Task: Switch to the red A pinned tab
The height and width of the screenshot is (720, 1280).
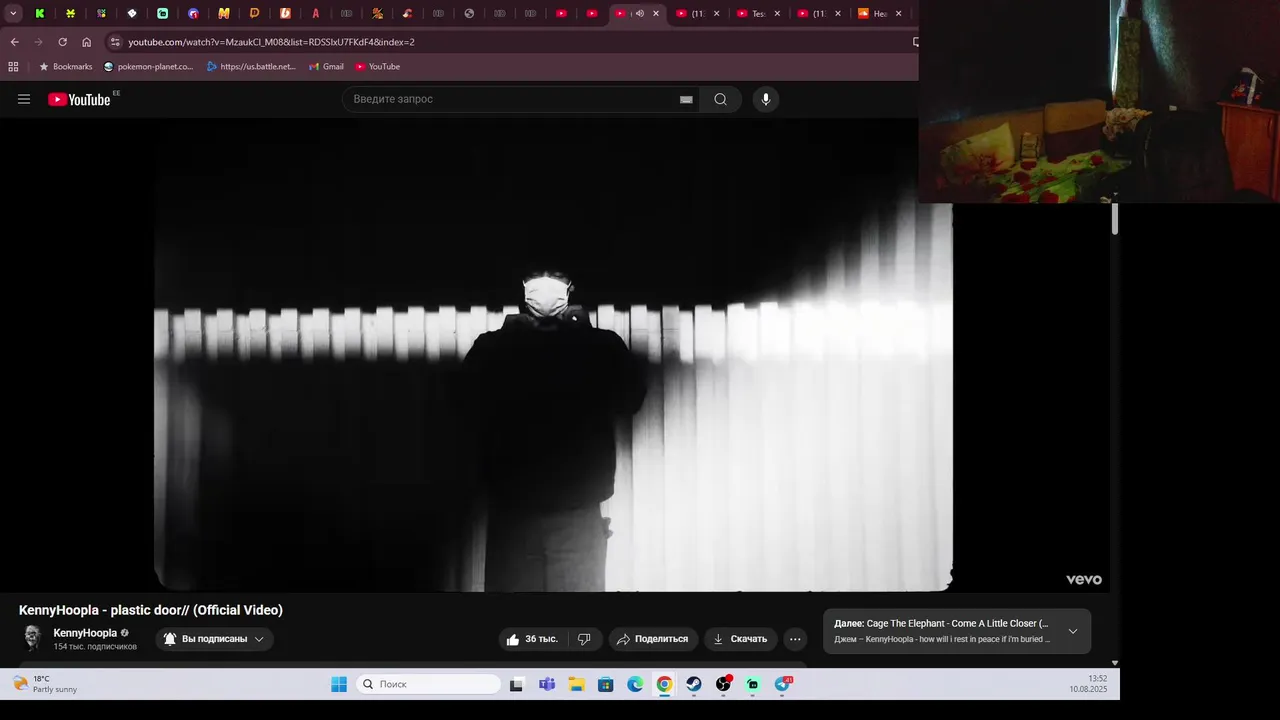Action: pyautogui.click(x=315, y=13)
